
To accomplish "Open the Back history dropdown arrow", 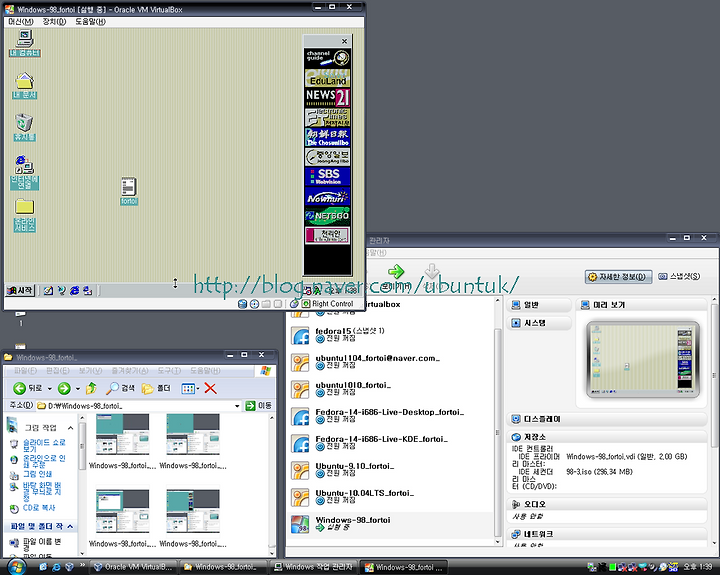I will click(x=50, y=389).
